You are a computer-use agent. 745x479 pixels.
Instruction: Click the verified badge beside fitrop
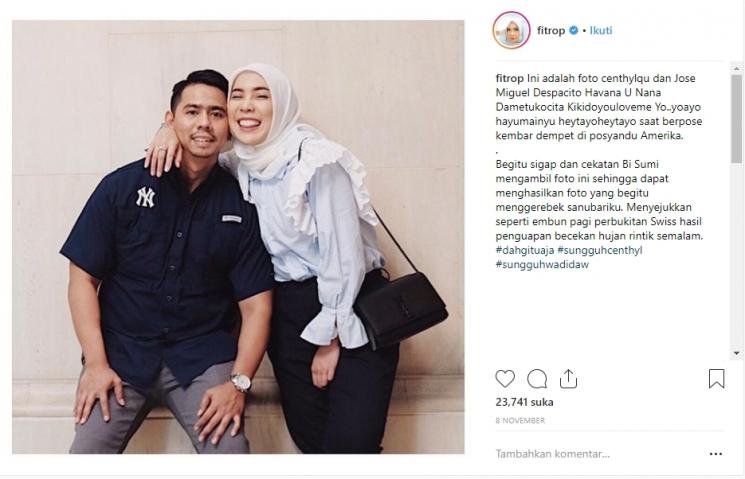tap(573, 30)
